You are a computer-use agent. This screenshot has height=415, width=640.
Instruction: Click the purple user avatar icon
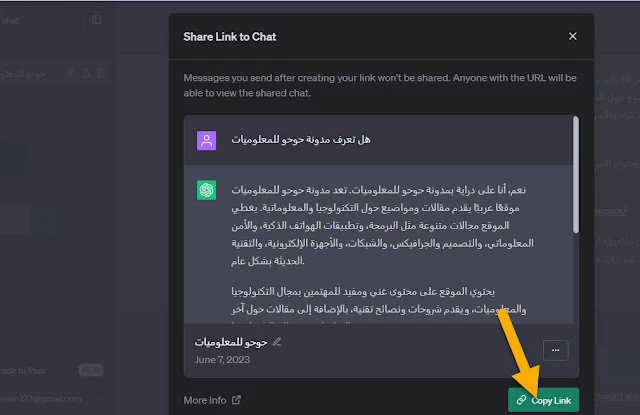[x=207, y=140]
